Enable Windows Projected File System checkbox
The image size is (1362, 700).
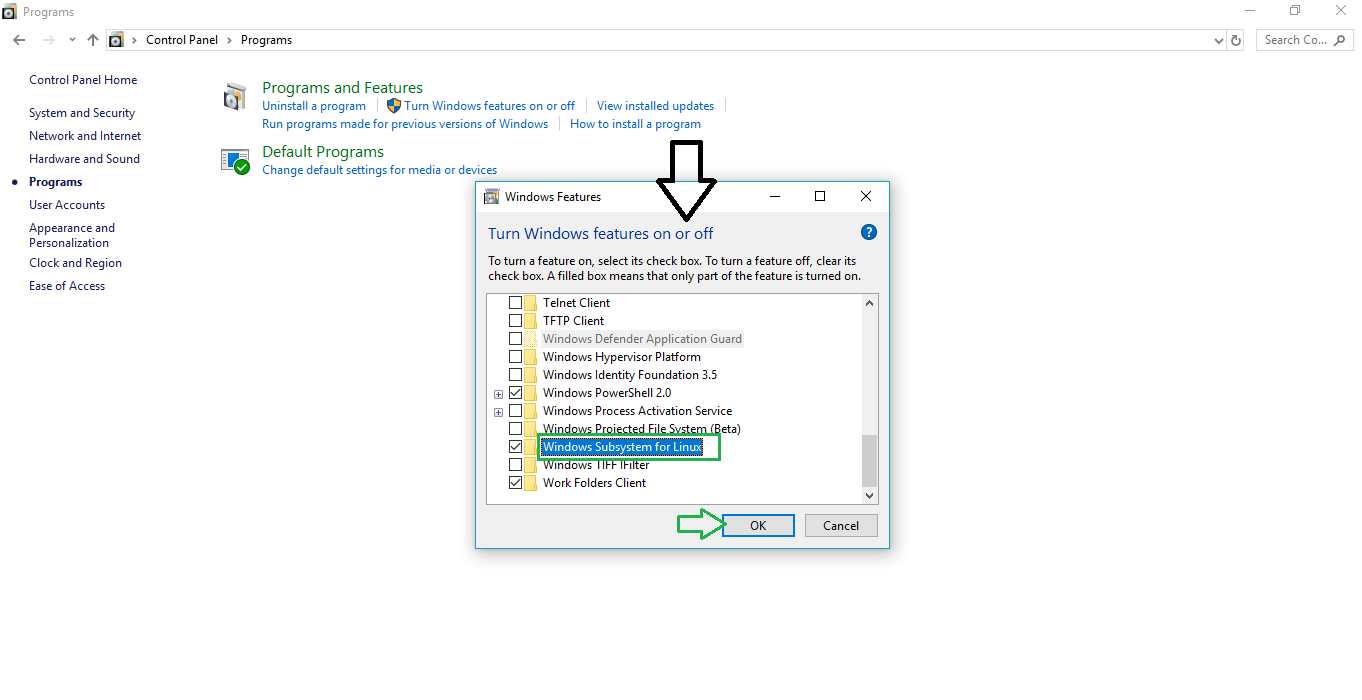click(516, 429)
